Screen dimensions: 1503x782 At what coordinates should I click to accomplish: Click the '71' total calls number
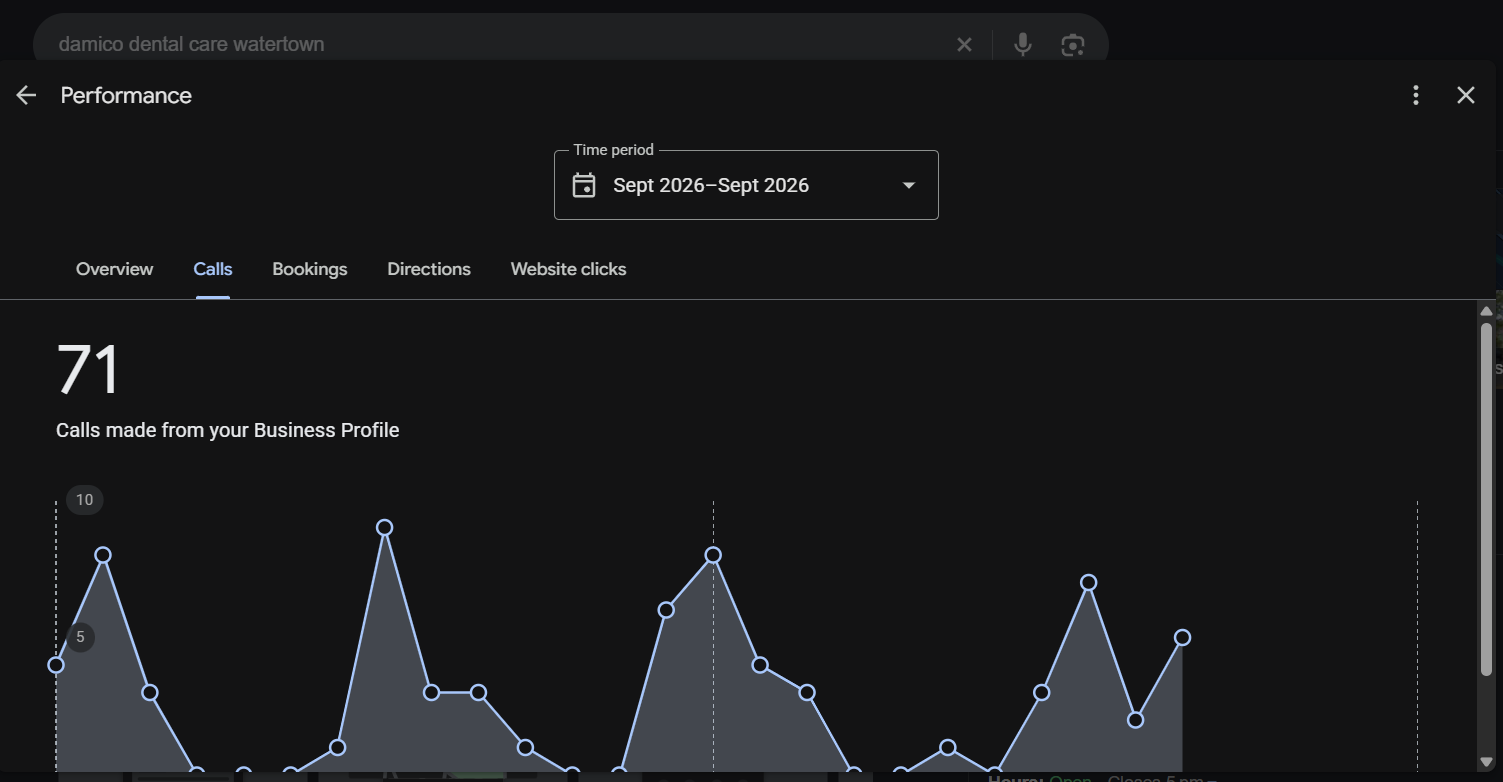point(88,370)
